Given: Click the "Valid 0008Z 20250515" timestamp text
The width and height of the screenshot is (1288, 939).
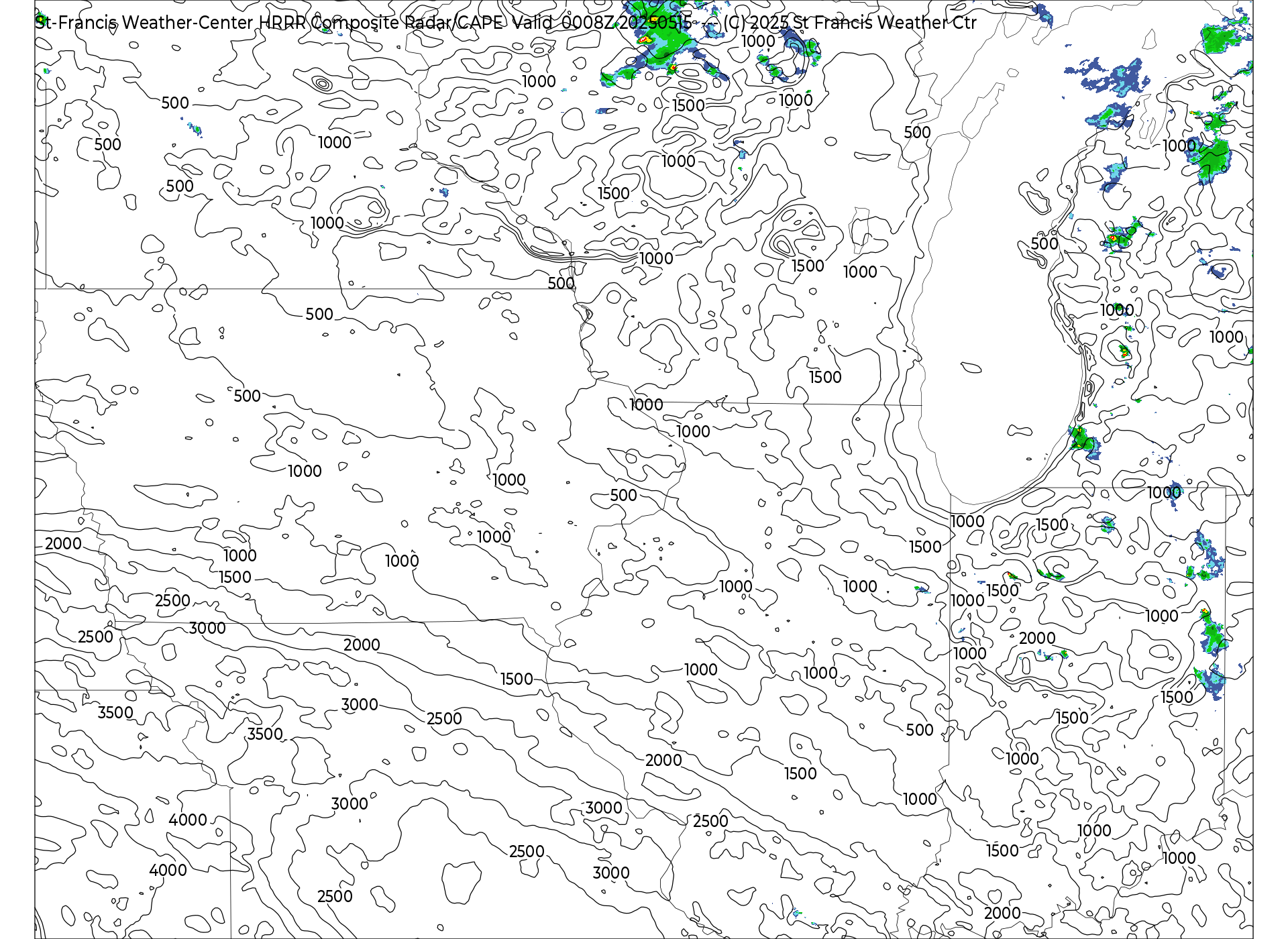Looking at the screenshot, I should (602, 22).
